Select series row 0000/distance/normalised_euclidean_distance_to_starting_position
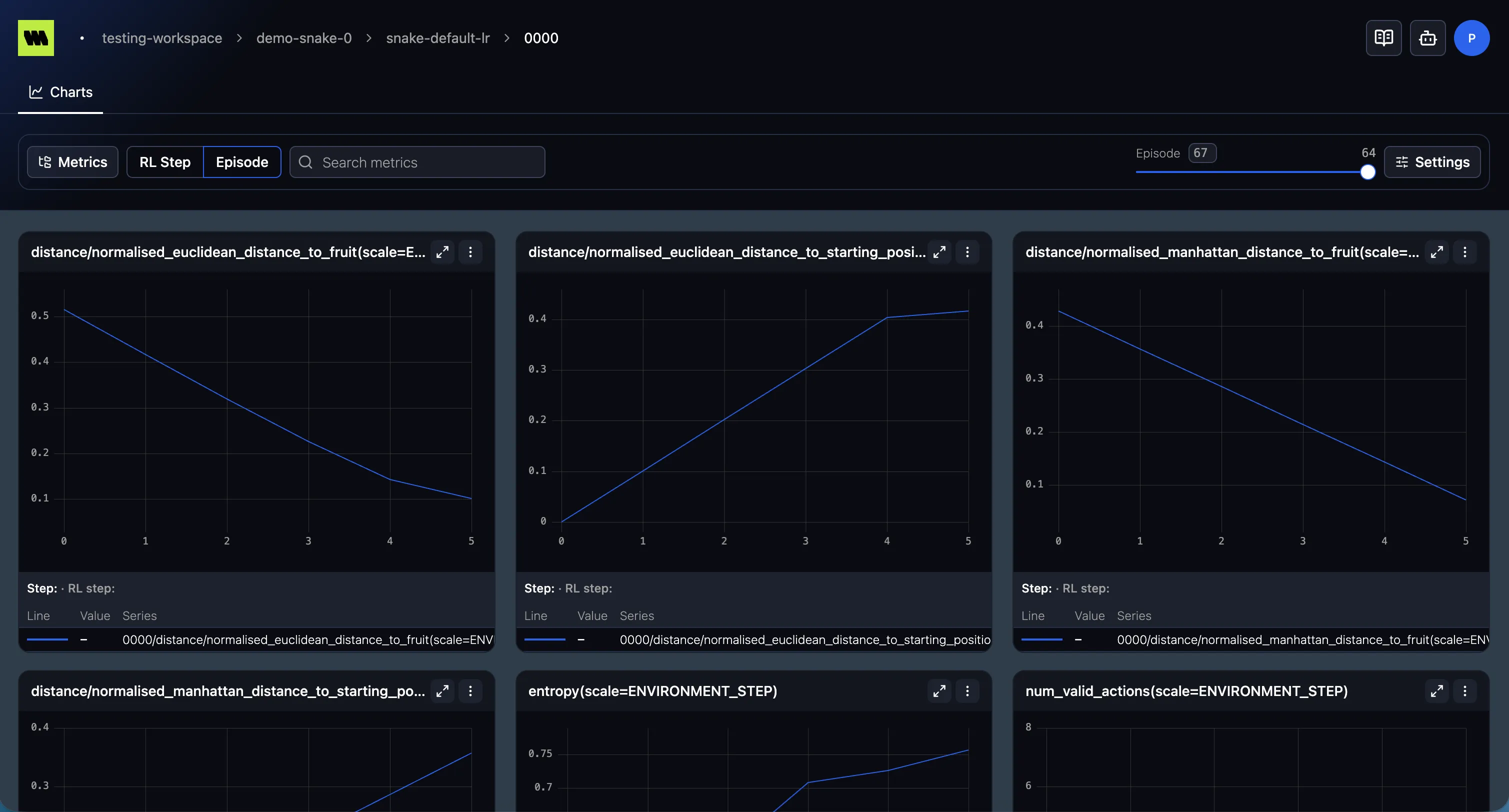This screenshot has width=1509, height=812. pyautogui.click(x=753, y=640)
